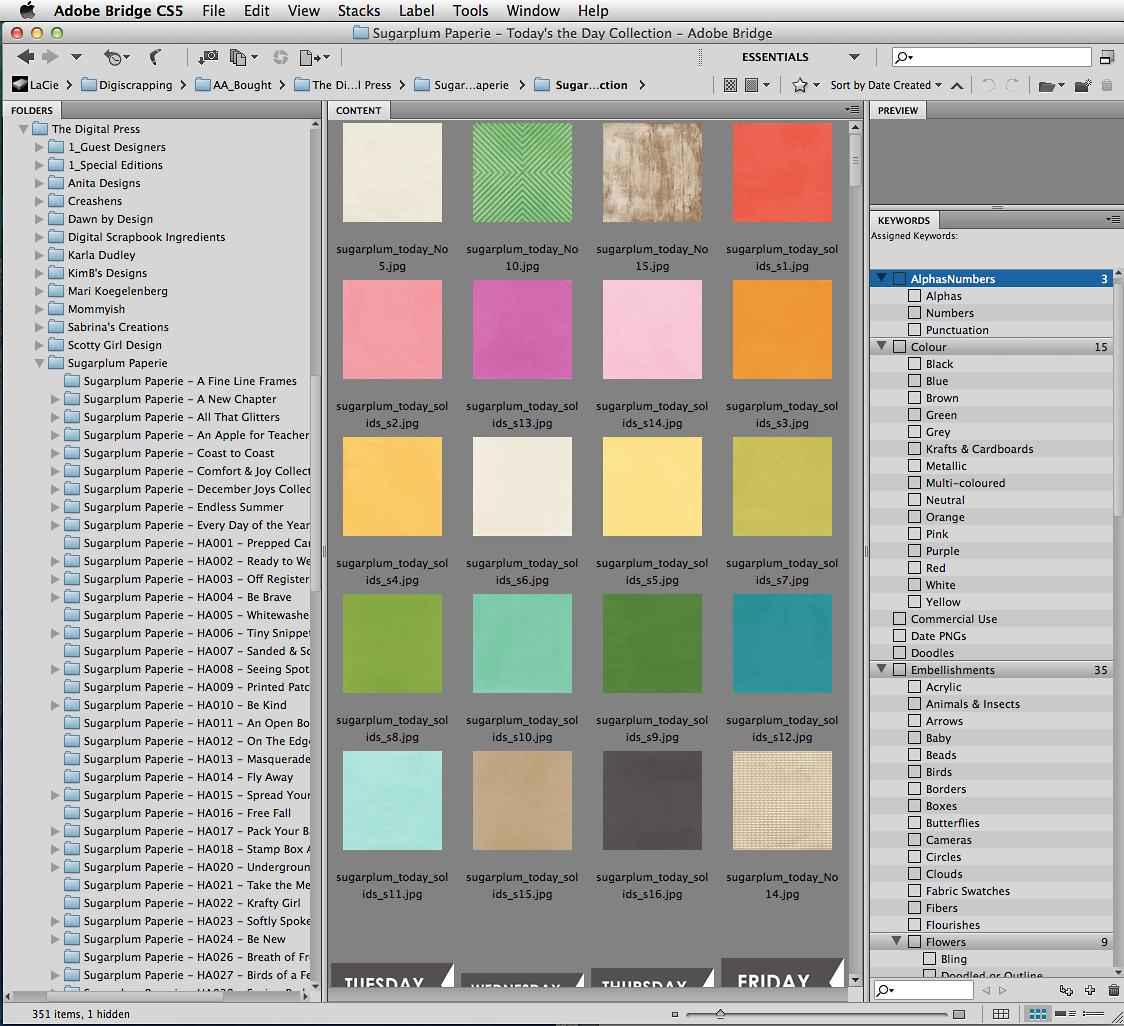1124x1026 pixels.
Task: View content as list icon
Action: [x=1093, y=1014]
